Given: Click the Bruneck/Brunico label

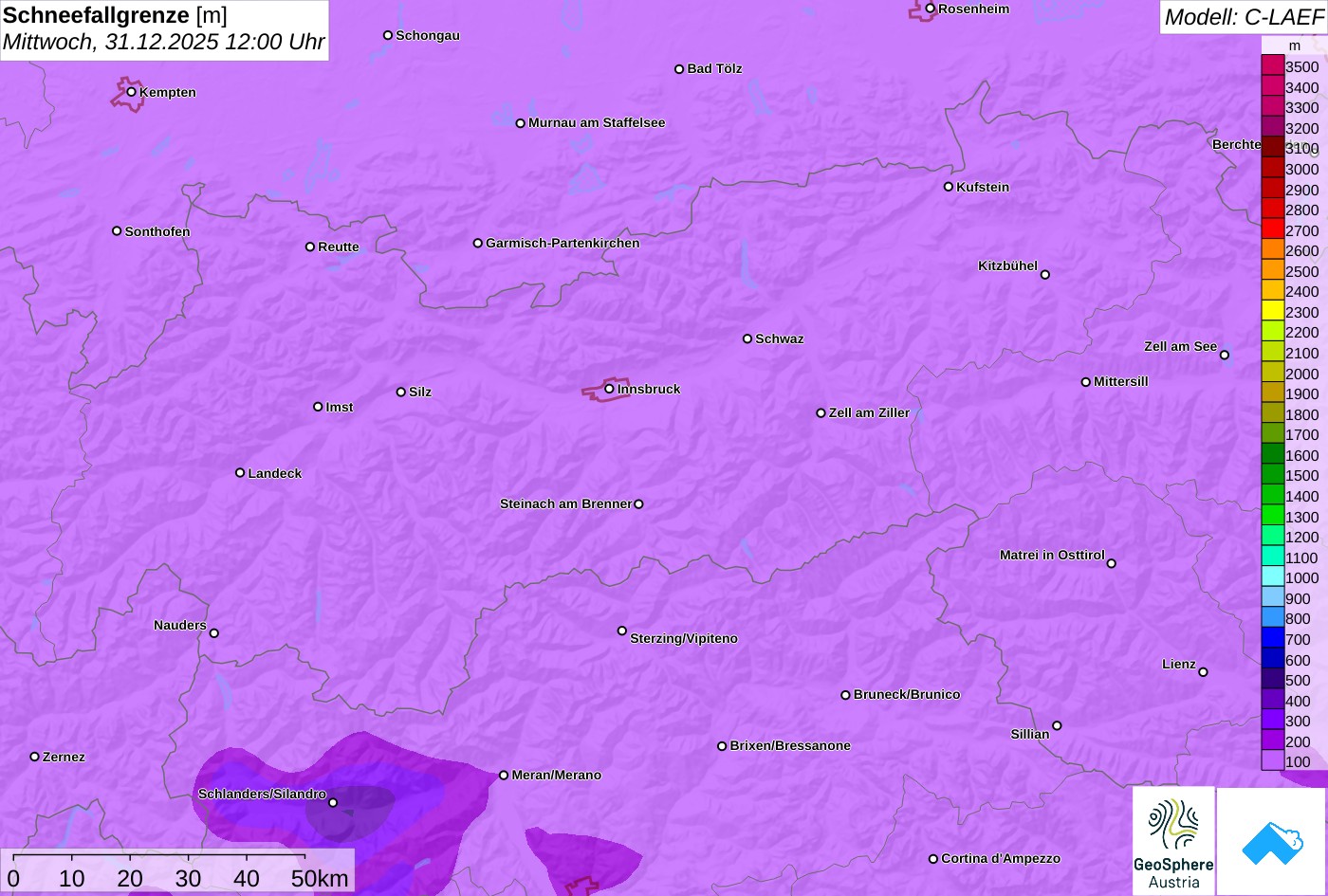Looking at the screenshot, I should pos(907,695).
